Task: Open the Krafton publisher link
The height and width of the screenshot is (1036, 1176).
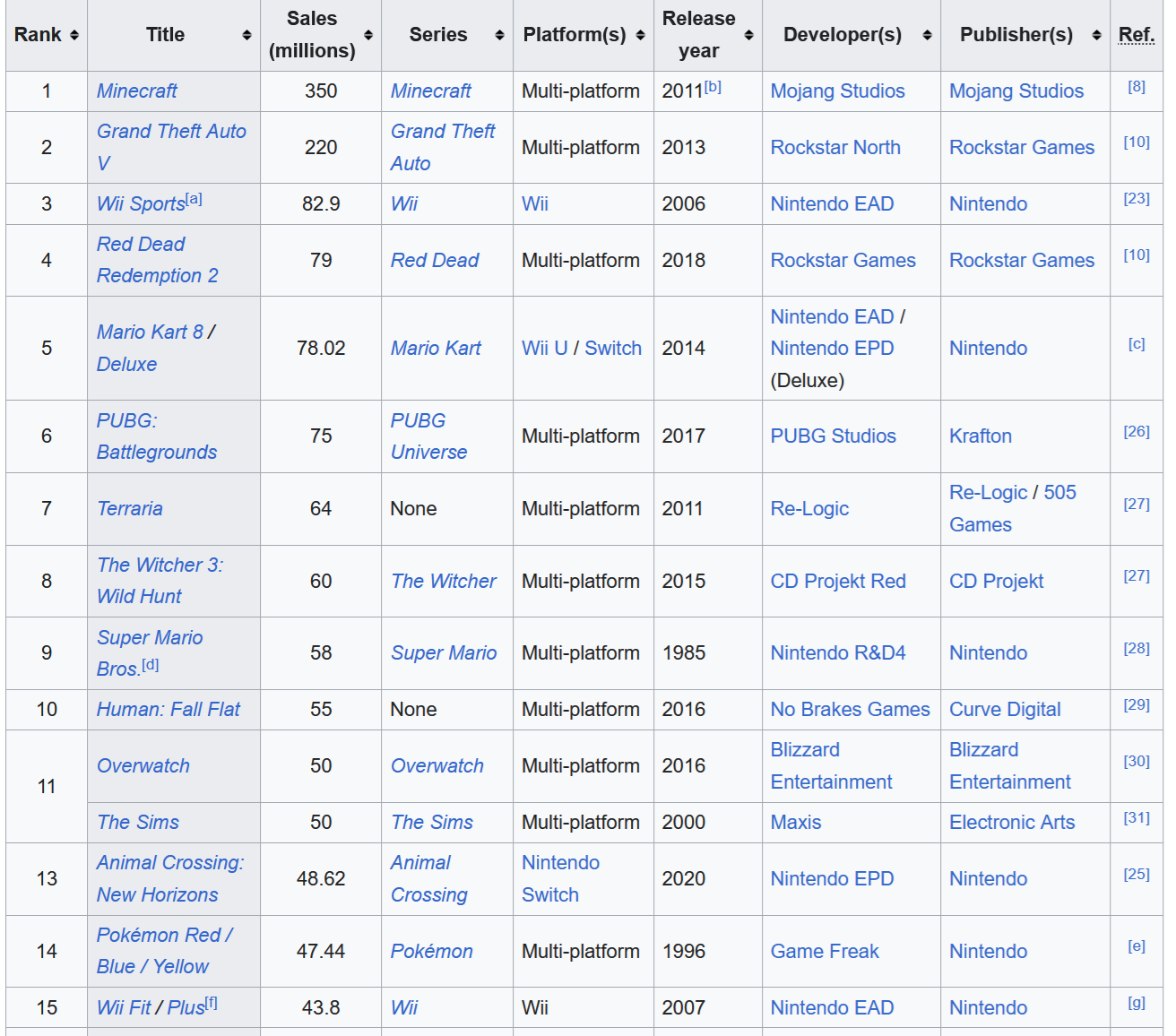Action: point(981,436)
